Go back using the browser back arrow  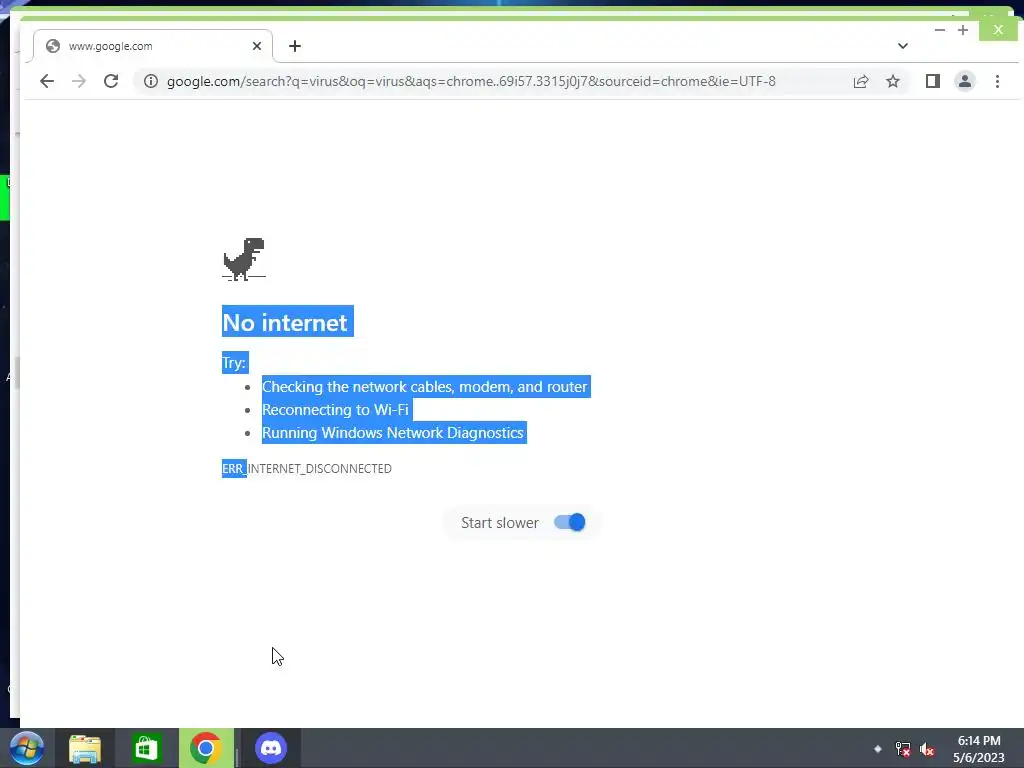click(x=46, y=81)
